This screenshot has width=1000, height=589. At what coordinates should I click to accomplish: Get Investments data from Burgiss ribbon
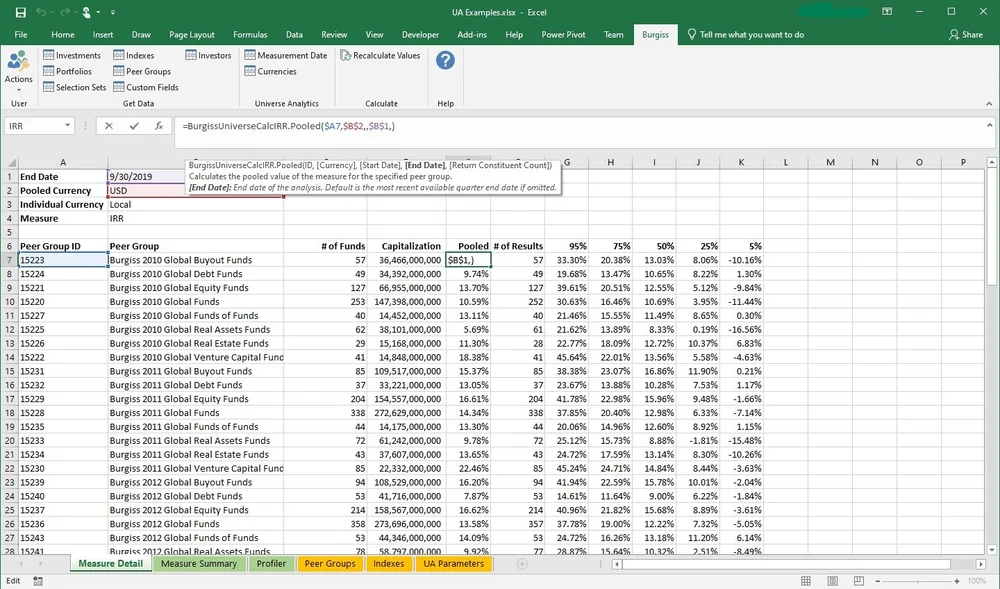(72, 55)
